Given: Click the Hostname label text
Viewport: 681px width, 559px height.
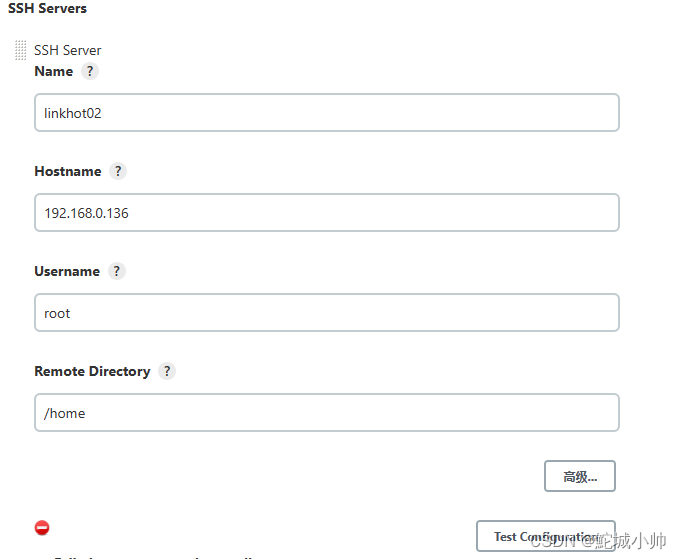Looking at the screenshot, I should [x=68, y=171].
